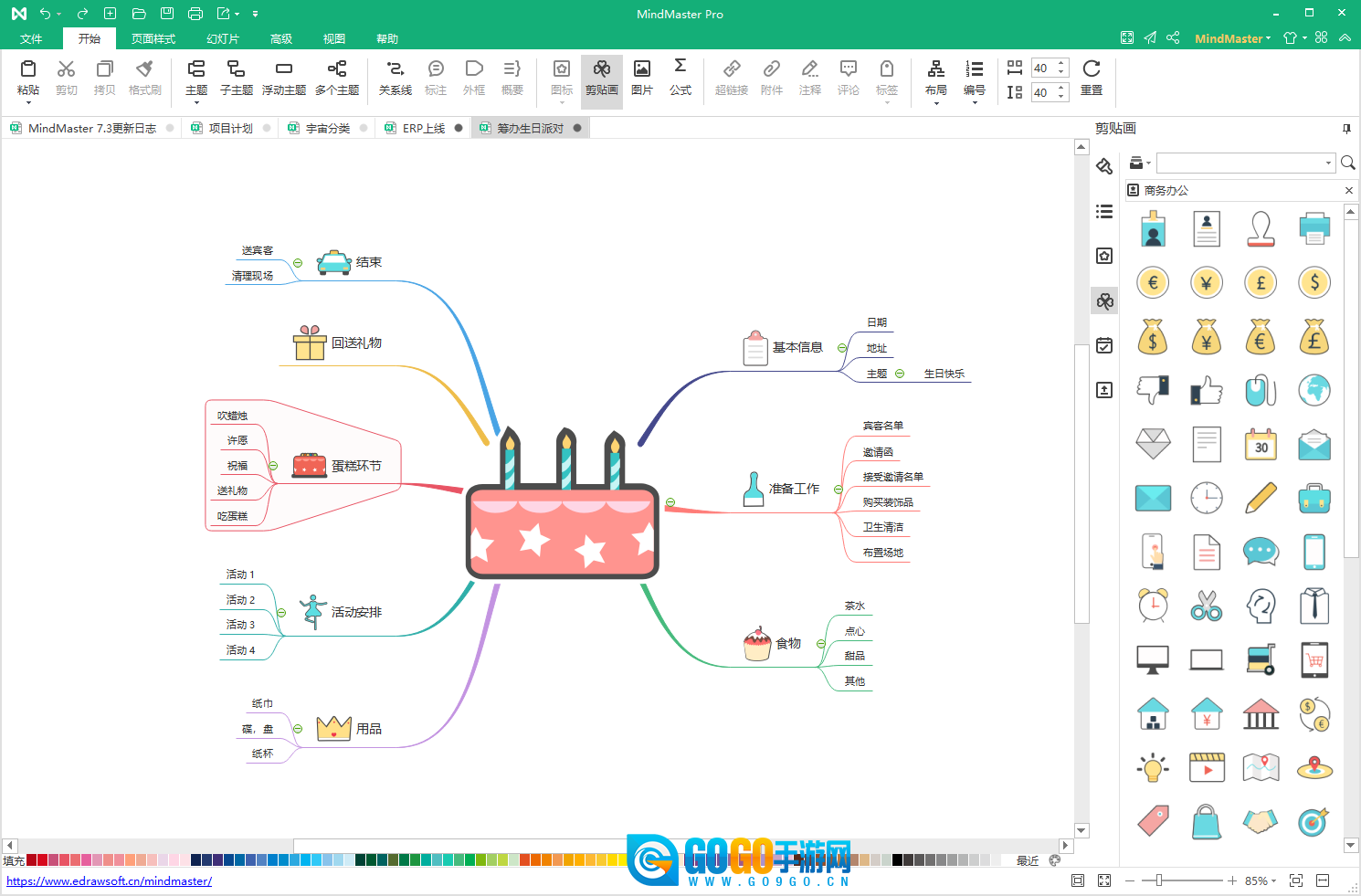Open the outline list side panel
1361x896 pixels.
click(x=1104, y=212)
